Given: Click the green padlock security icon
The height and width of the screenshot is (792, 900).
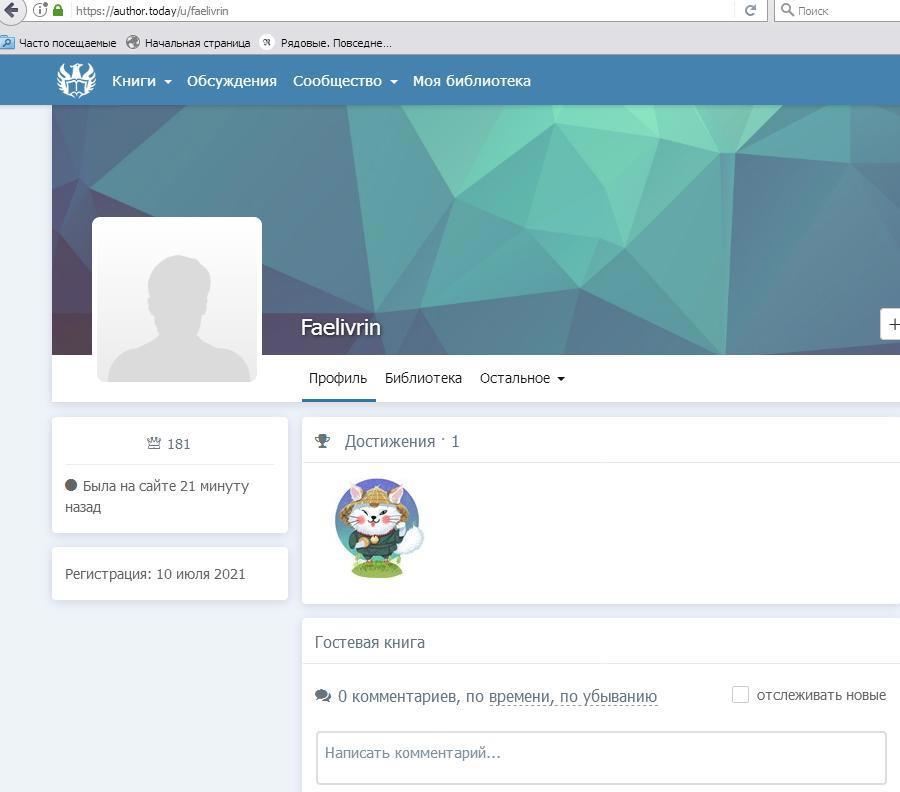Looking at the screenshot, I should [x=58, y=10].
